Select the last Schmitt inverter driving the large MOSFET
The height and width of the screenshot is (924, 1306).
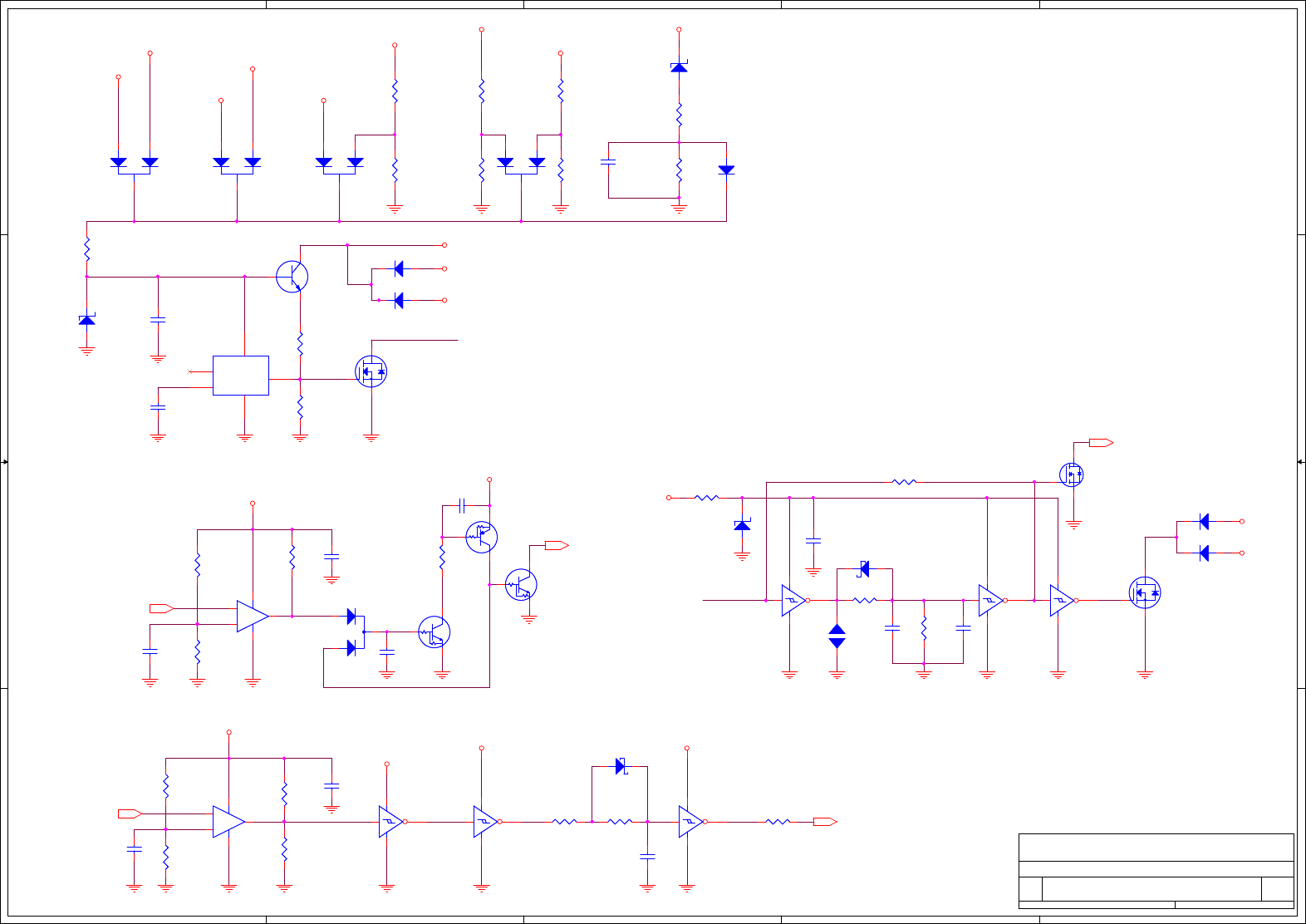click(x=1063, y=601)
